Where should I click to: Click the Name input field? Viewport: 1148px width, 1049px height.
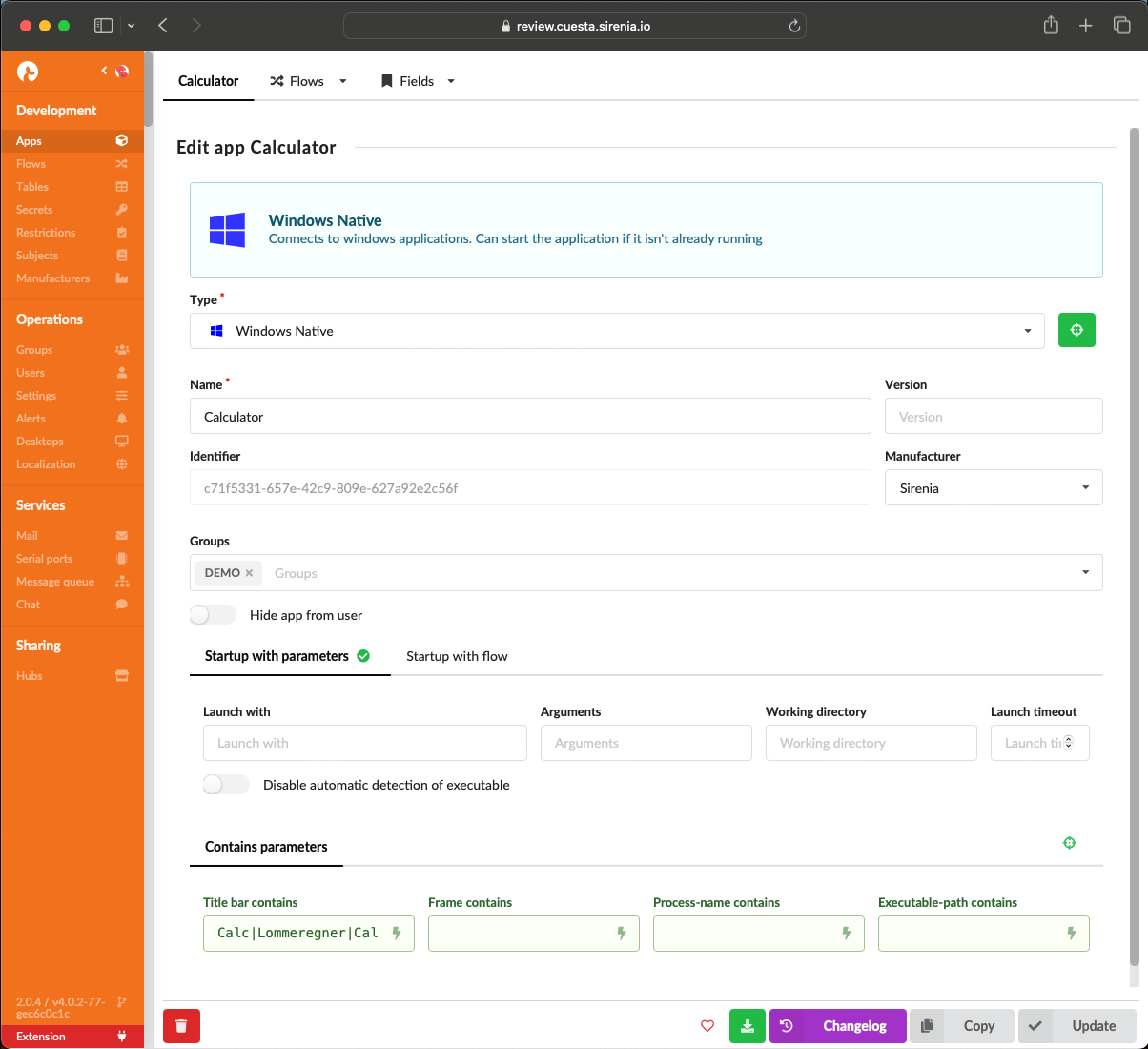coord(530,416)
